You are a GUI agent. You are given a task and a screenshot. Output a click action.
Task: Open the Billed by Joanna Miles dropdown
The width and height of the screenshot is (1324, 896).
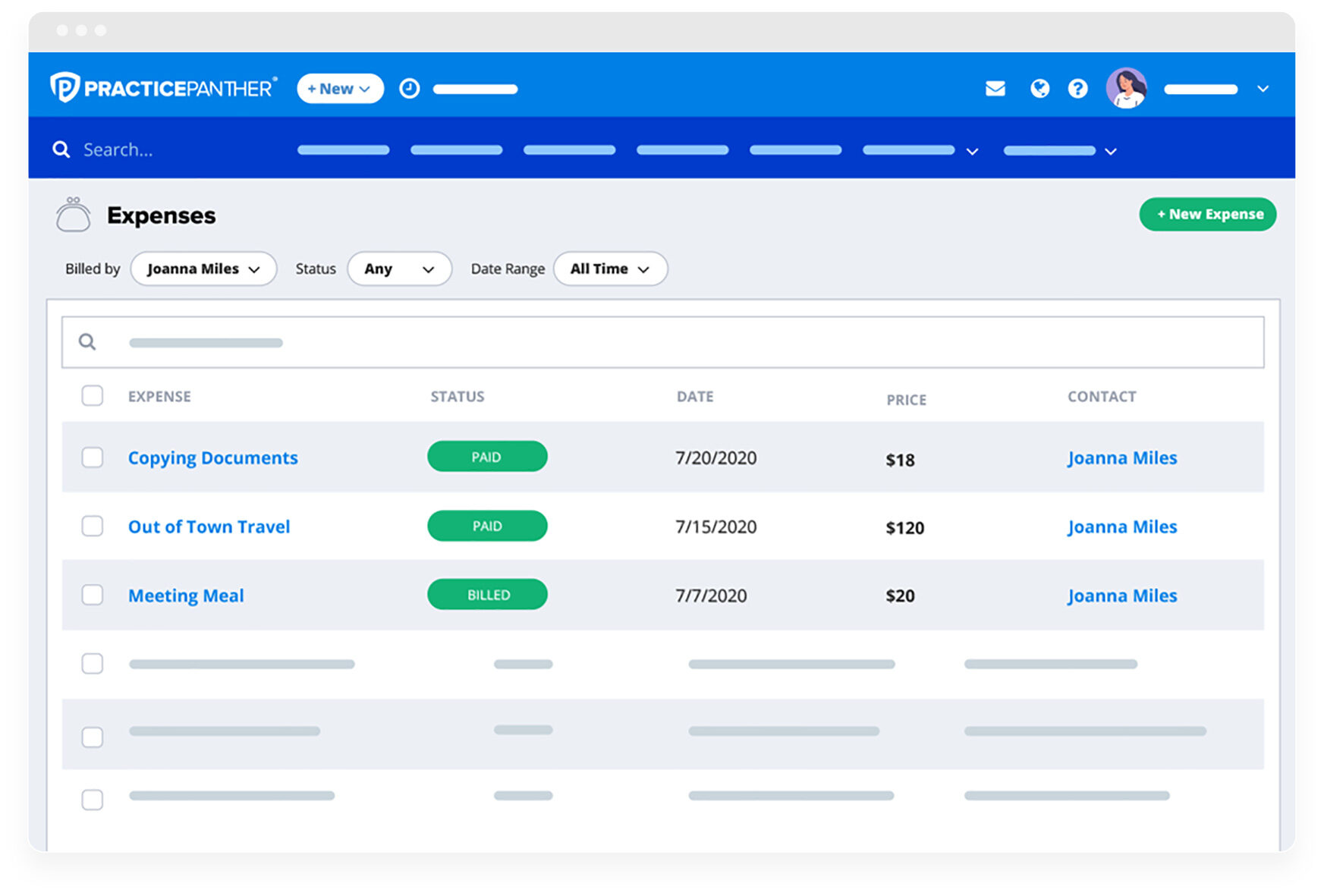pos(203,268)
